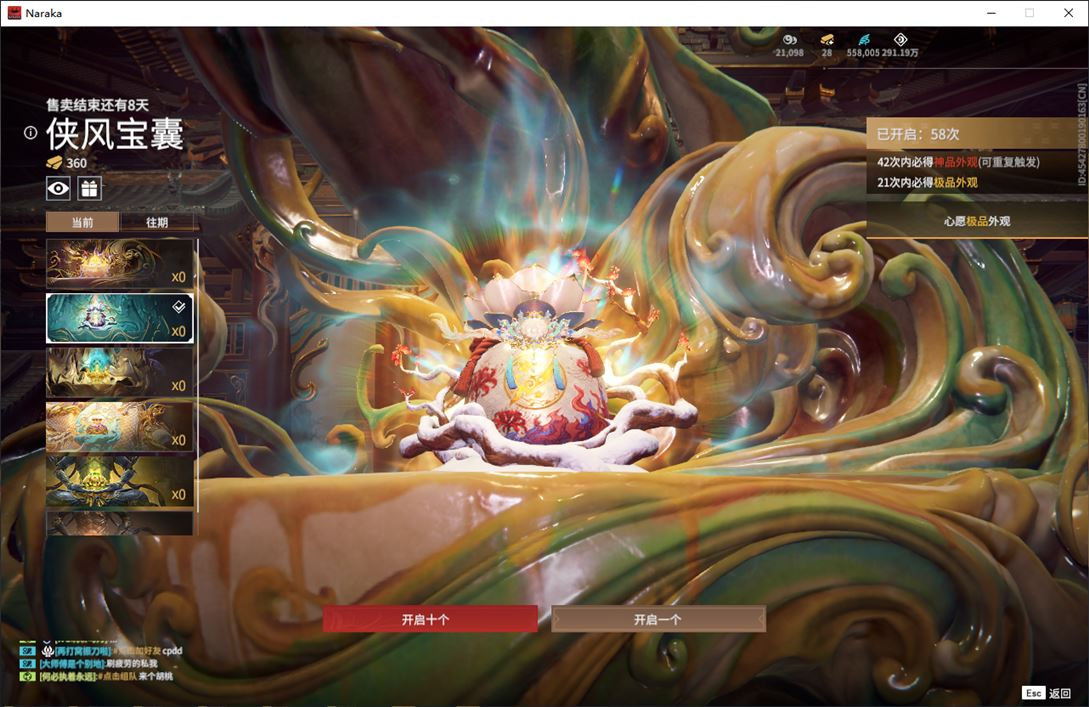The image size is (1089, 707).
Task: Open 心愿极品外观 wish button
Action: [x=977, y=221]
